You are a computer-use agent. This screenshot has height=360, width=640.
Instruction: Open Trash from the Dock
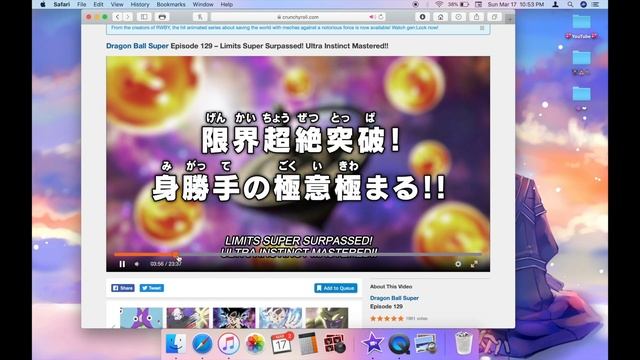pyautogui.click(x=464, y=344)
